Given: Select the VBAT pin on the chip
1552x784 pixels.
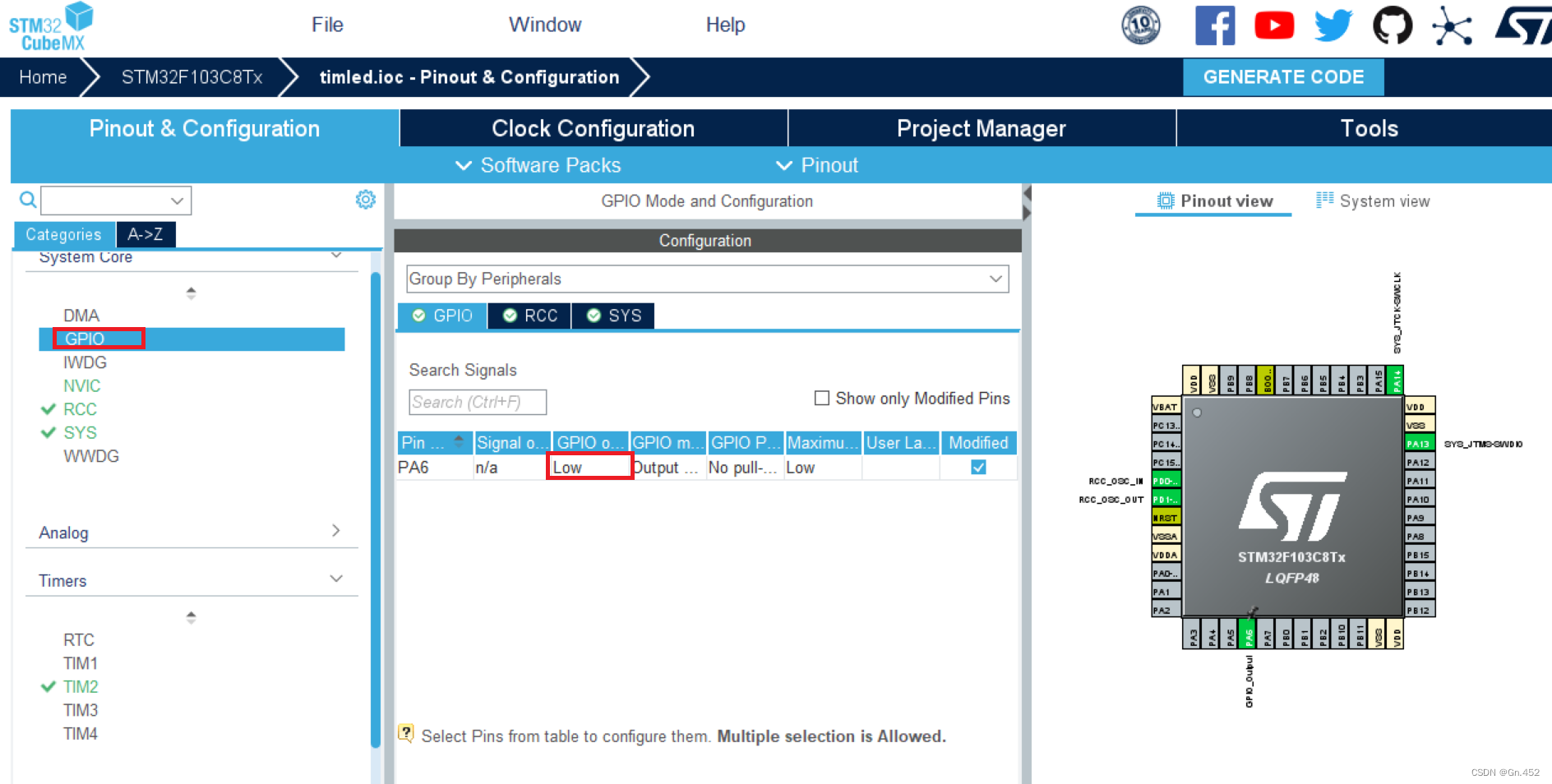Looking at the screenshot, I should pyautogui.click(x=1166, y=406).
